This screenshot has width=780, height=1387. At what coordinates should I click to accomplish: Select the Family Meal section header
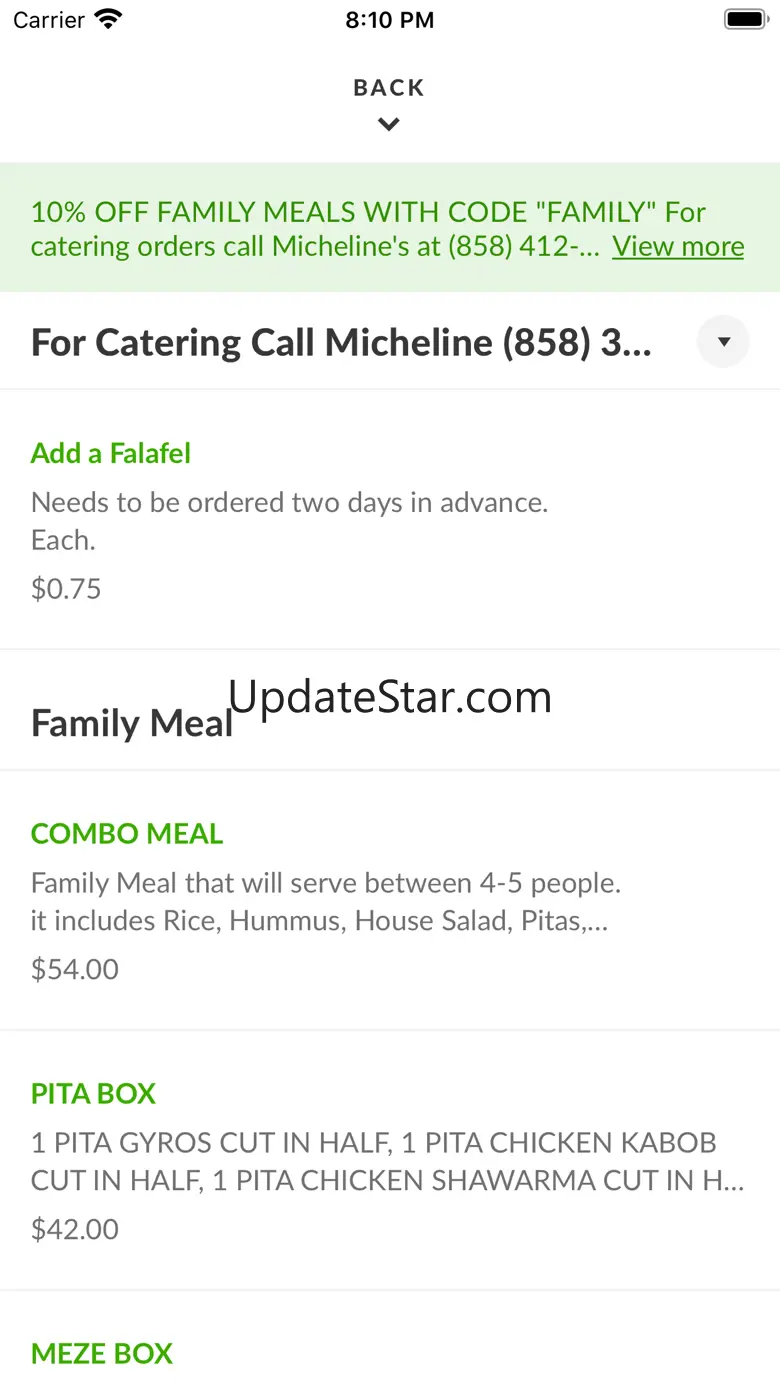click(132, 723)
